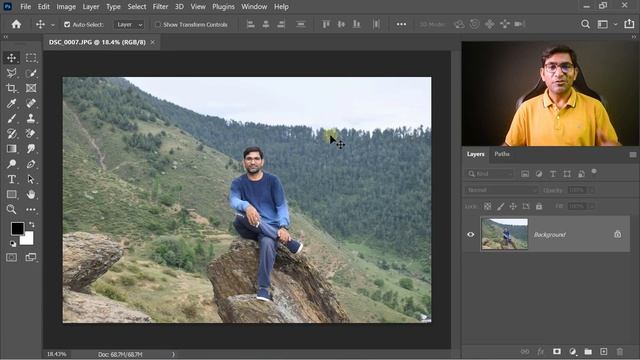This screenshot has height=360, width=640.
Task: Open the Opacity value dropdown
Action: (591, 190)
